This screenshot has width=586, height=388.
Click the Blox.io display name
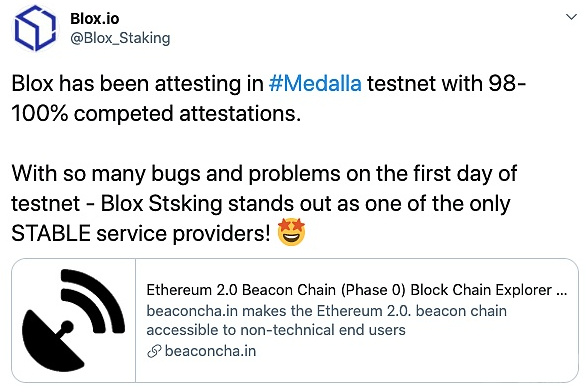(95, 19)
